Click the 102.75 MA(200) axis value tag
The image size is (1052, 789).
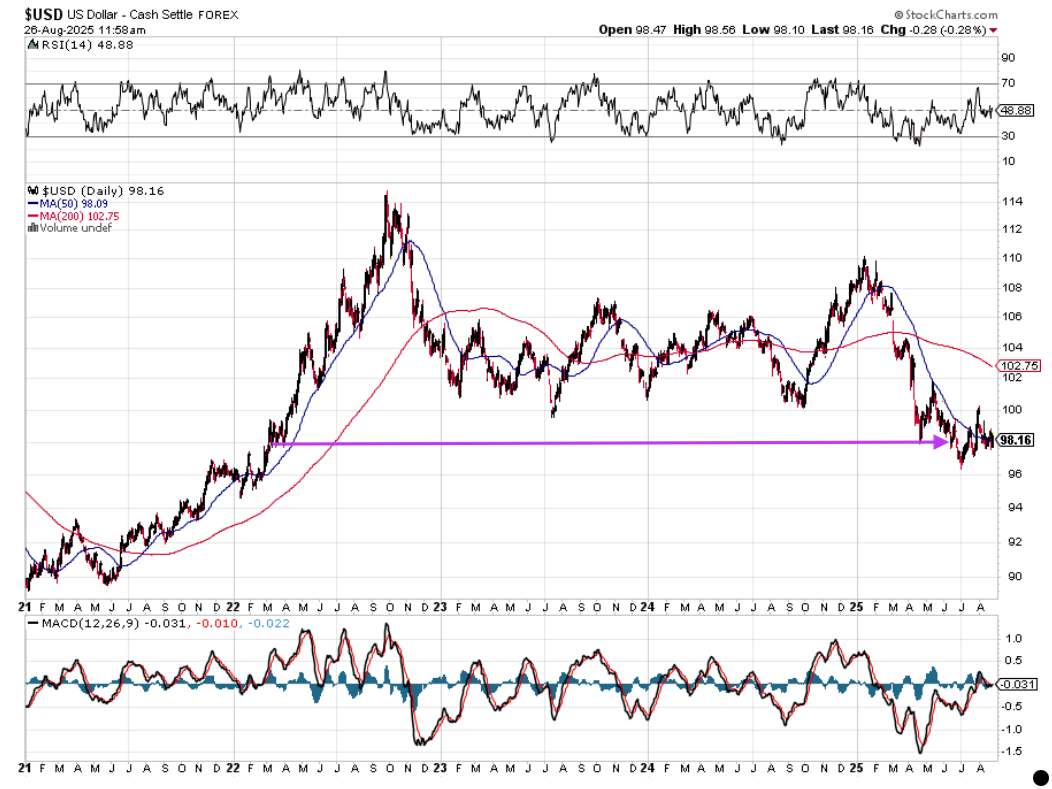coord(1018,367)
